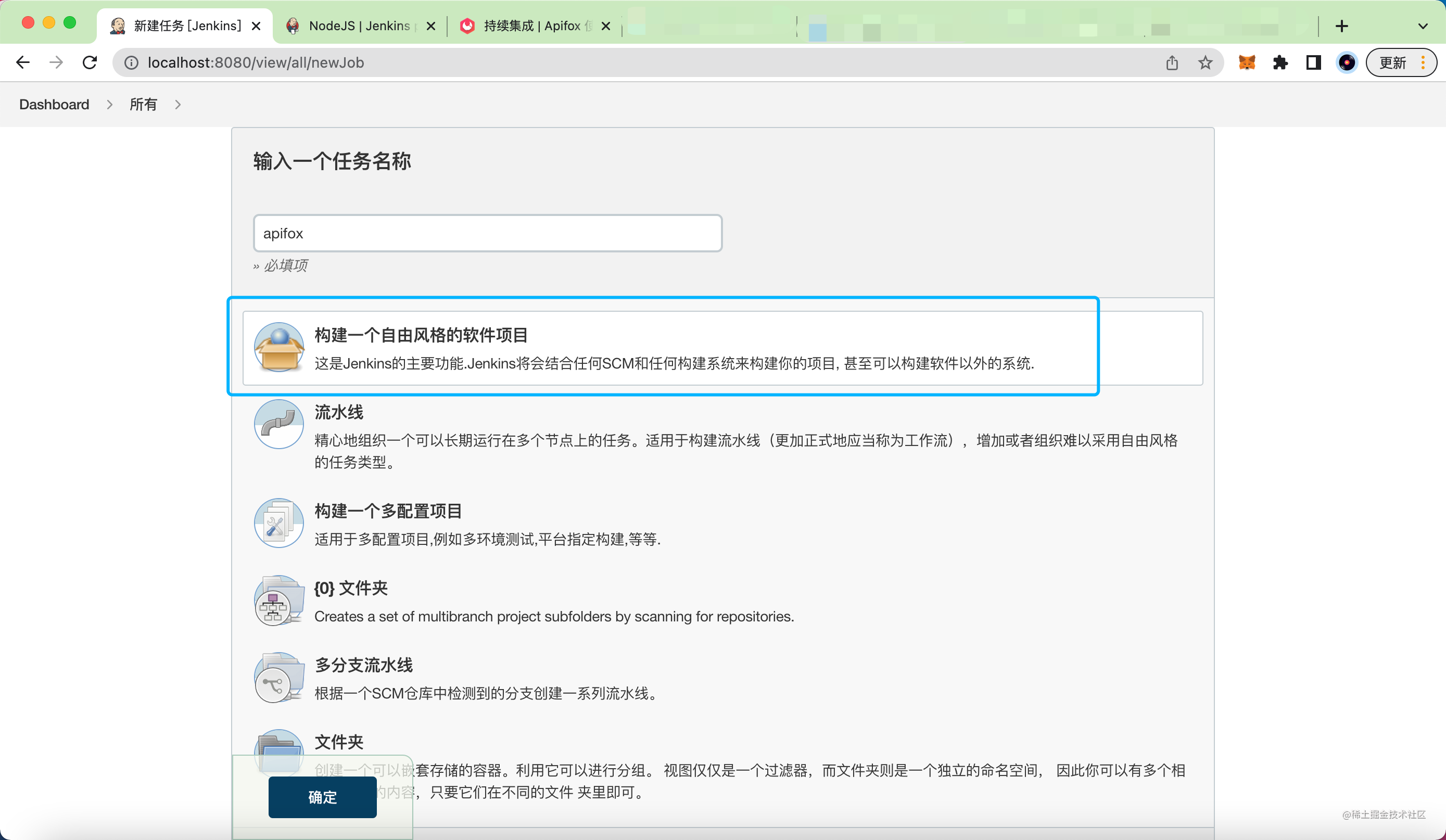This screenshot has width=1446, height=840.
Task: Open the MetaMask fox extension
Action: 1247,62
